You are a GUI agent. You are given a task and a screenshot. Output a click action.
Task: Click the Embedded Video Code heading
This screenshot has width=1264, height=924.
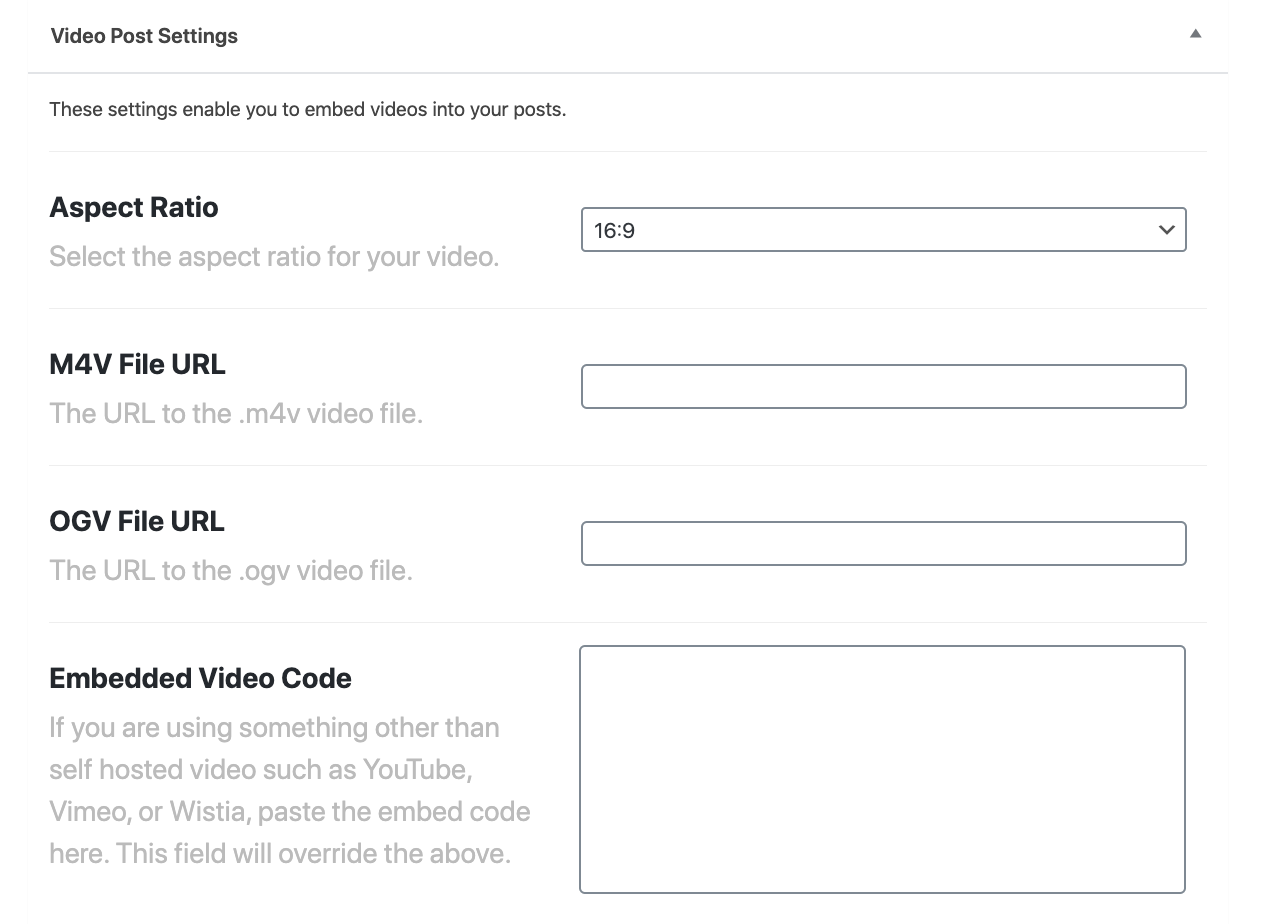click(x=200, y=678)
